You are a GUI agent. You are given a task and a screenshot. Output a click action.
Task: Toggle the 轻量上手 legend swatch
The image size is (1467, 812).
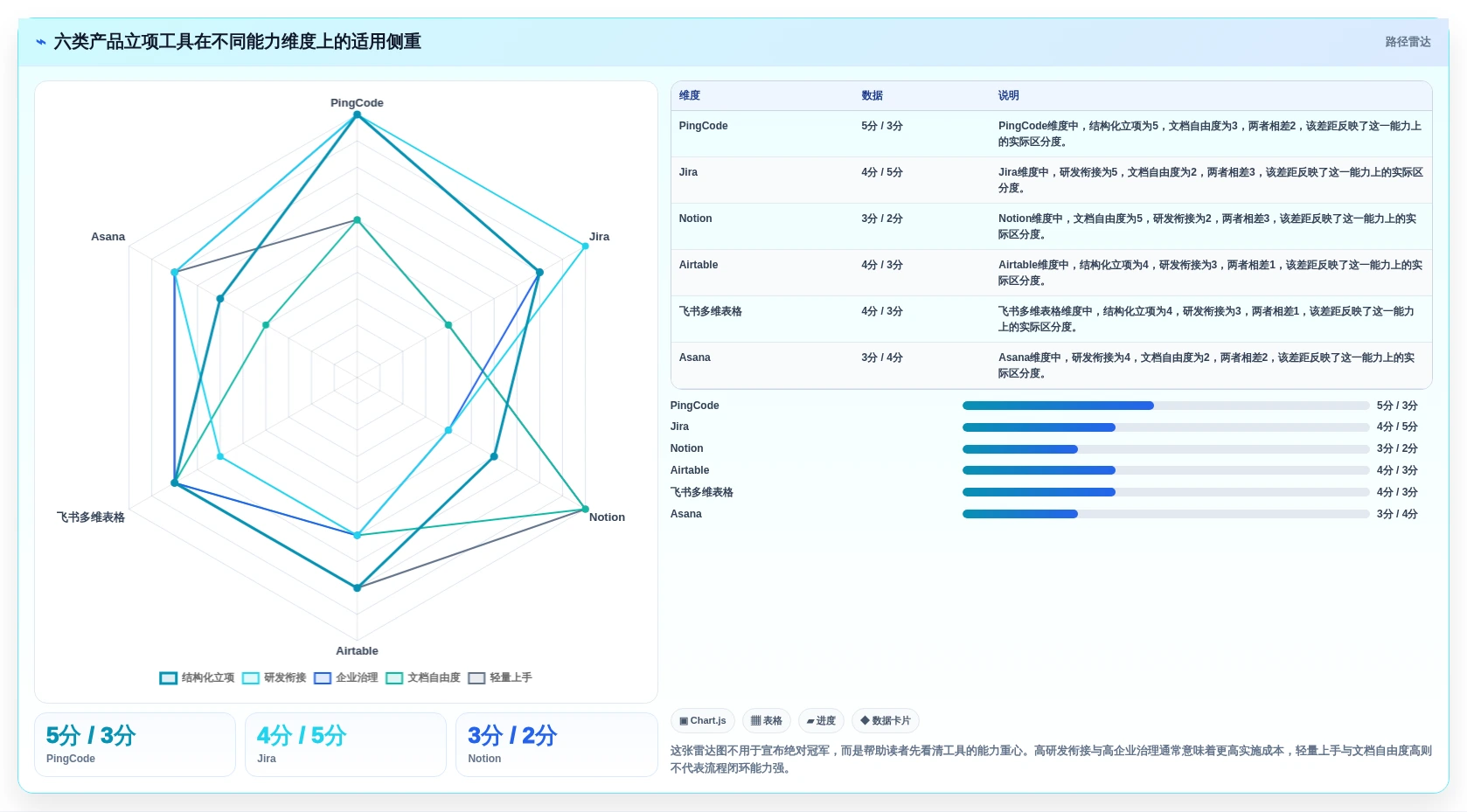tap(476, 678)
